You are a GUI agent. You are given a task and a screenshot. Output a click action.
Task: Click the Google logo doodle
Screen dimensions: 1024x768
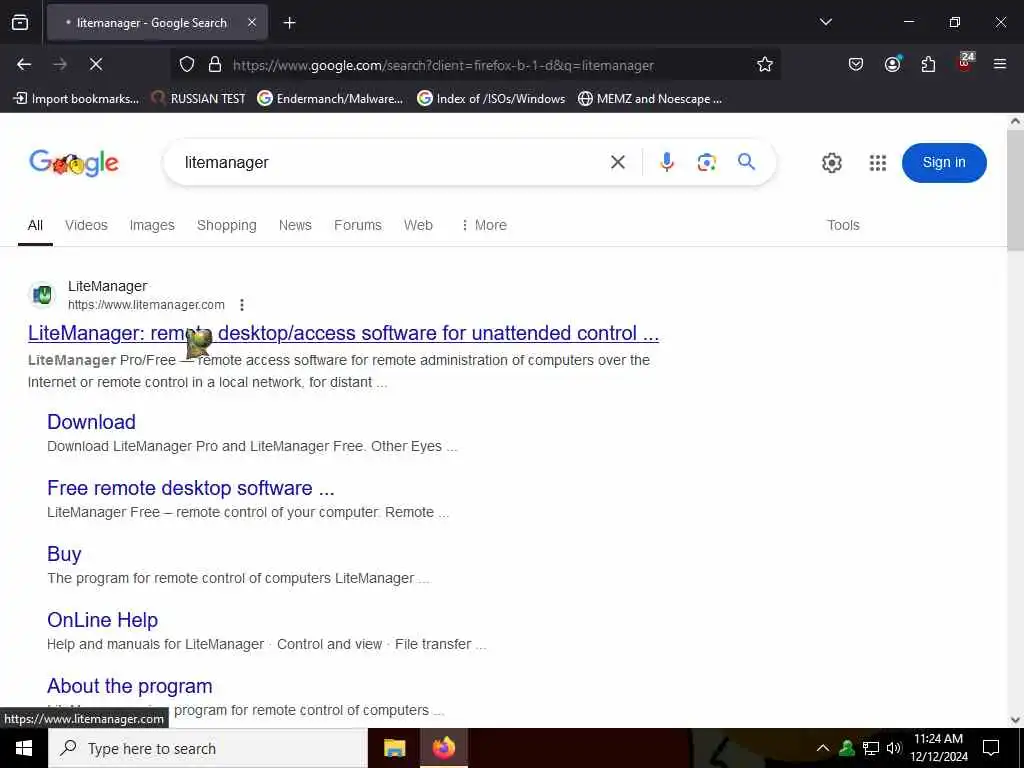74,163
